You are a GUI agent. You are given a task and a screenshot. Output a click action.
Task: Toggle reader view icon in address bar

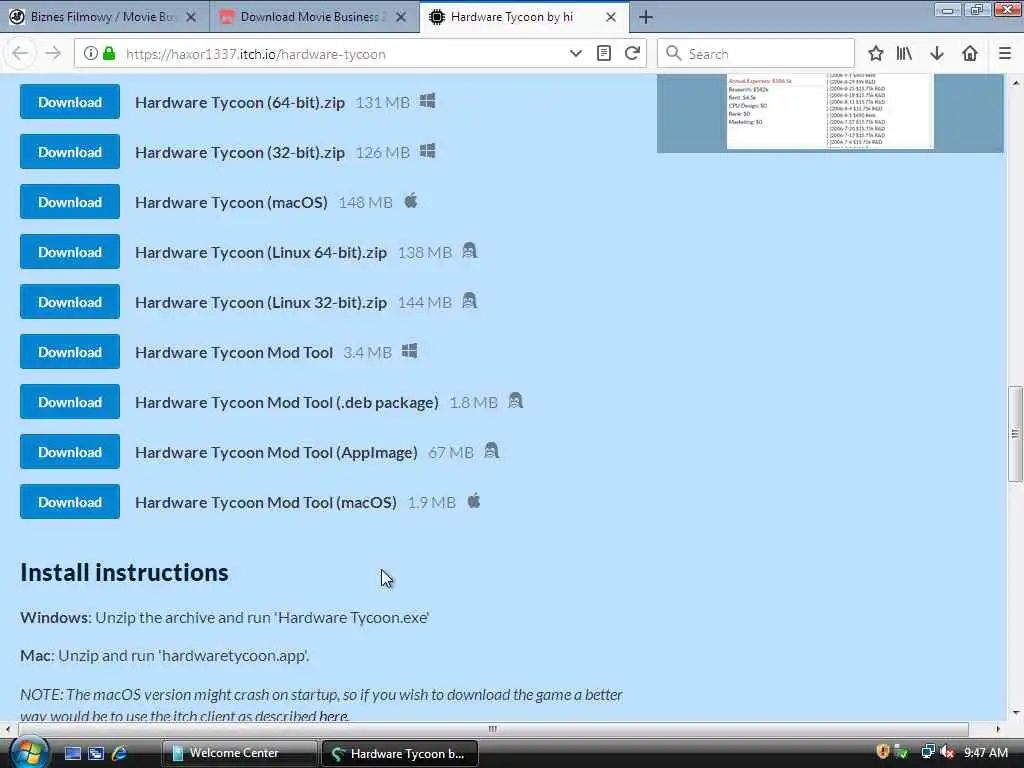click(x=604, y=54)
